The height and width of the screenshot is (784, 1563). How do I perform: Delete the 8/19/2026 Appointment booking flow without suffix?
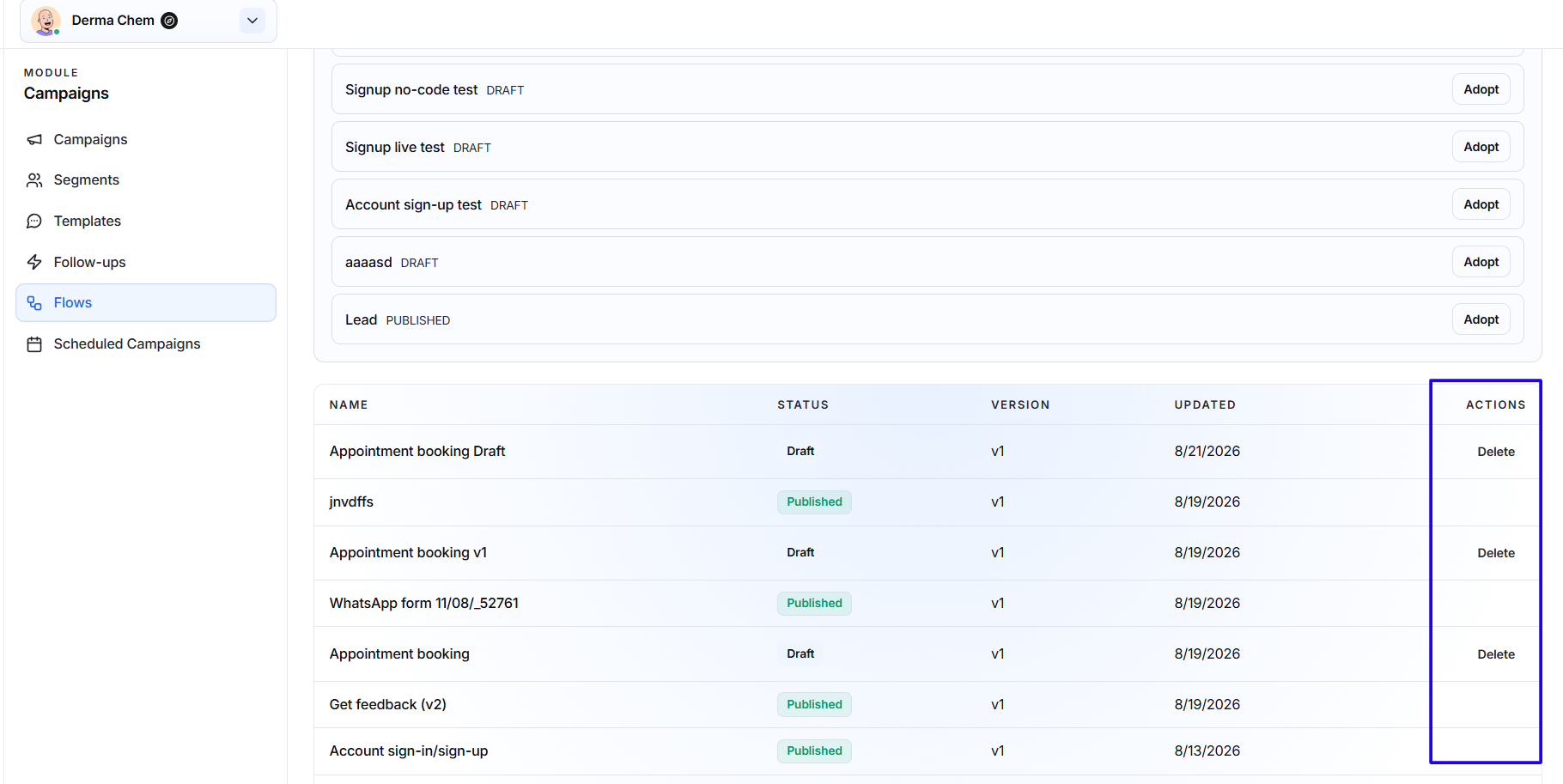point(1495,654)
